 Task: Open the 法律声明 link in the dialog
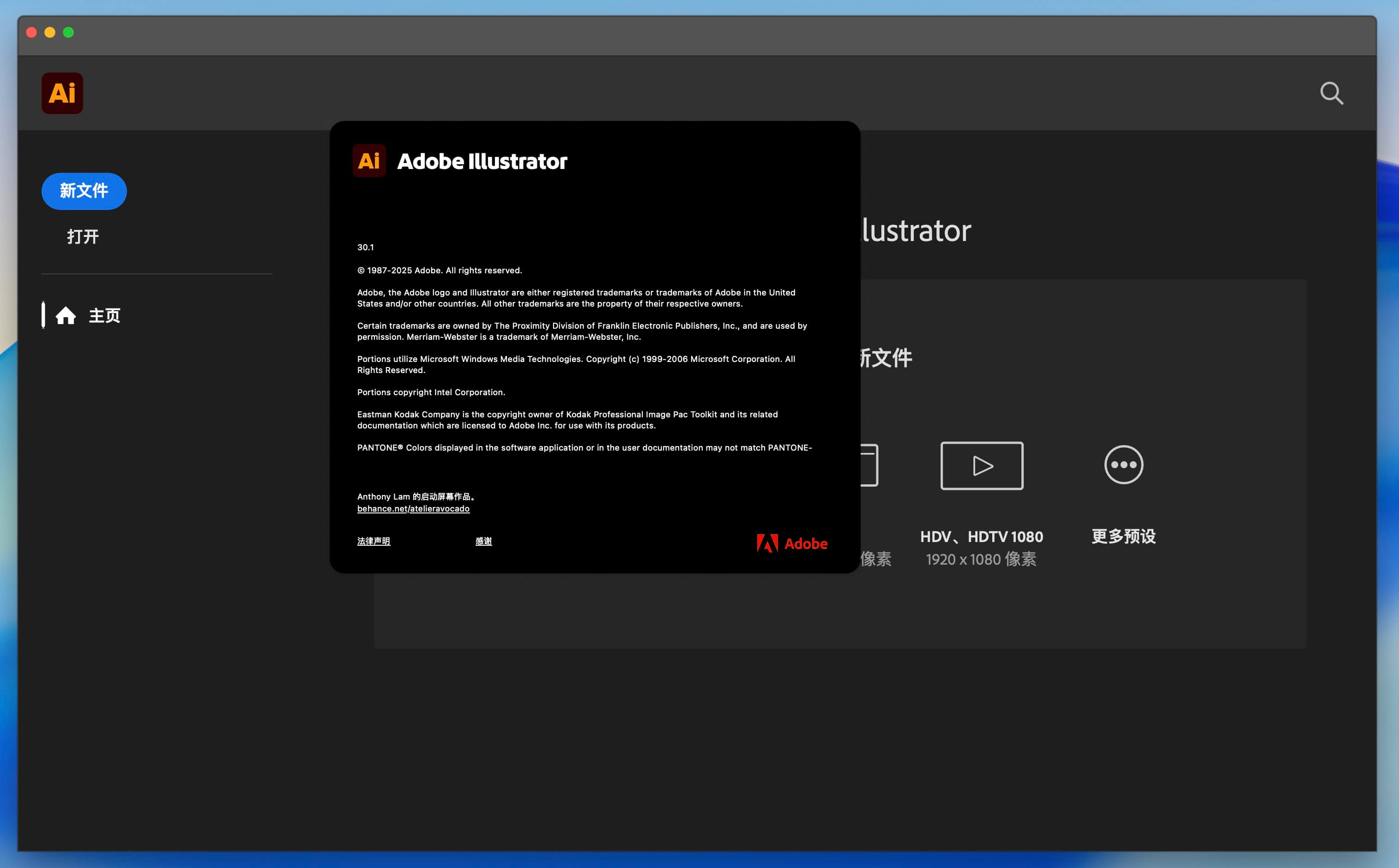pyautogui.click(x=373, y=541)
